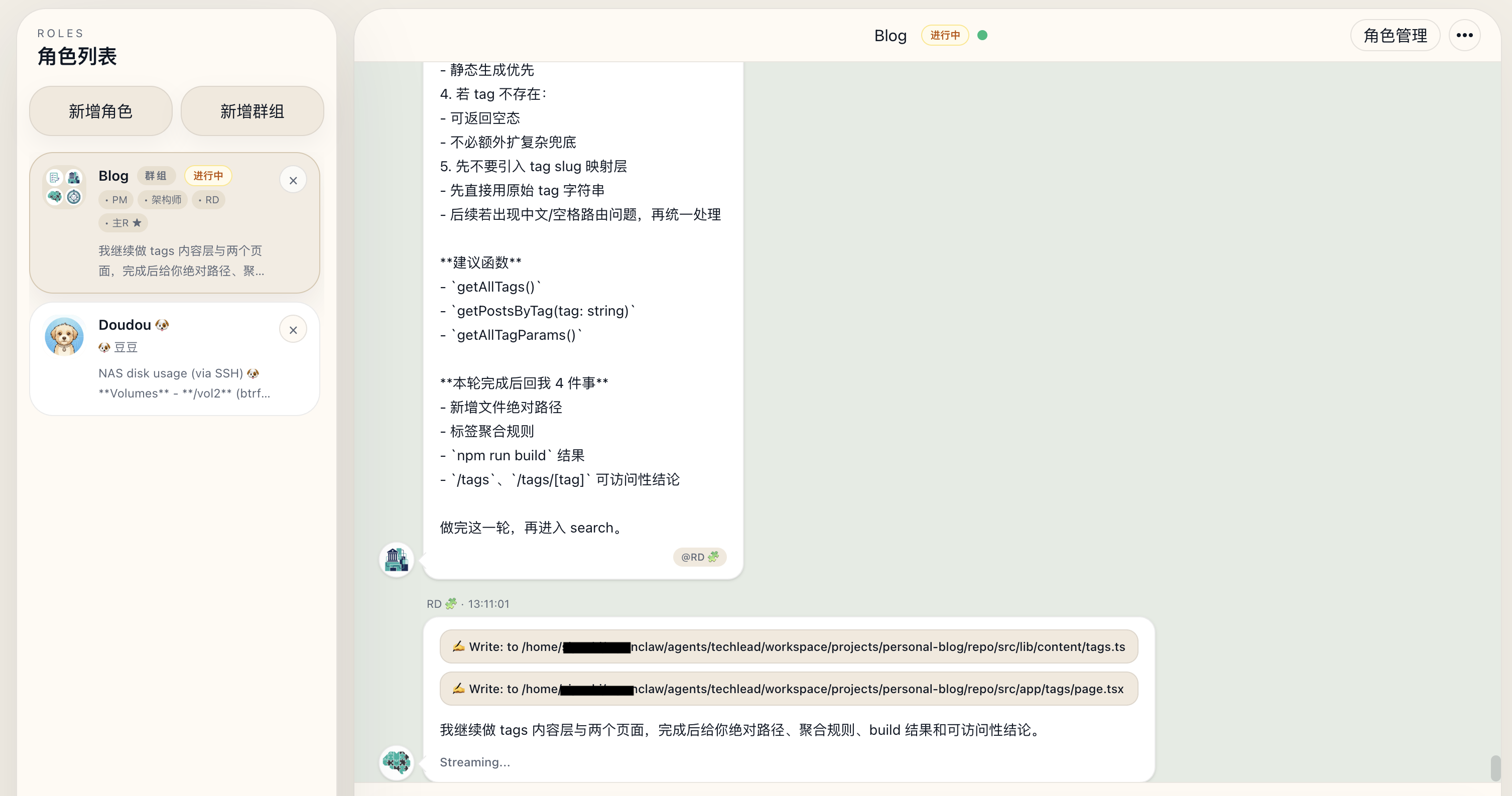Click the architect avatar beside the message
Screen dimensions: 1512x796
pos(396,560)
